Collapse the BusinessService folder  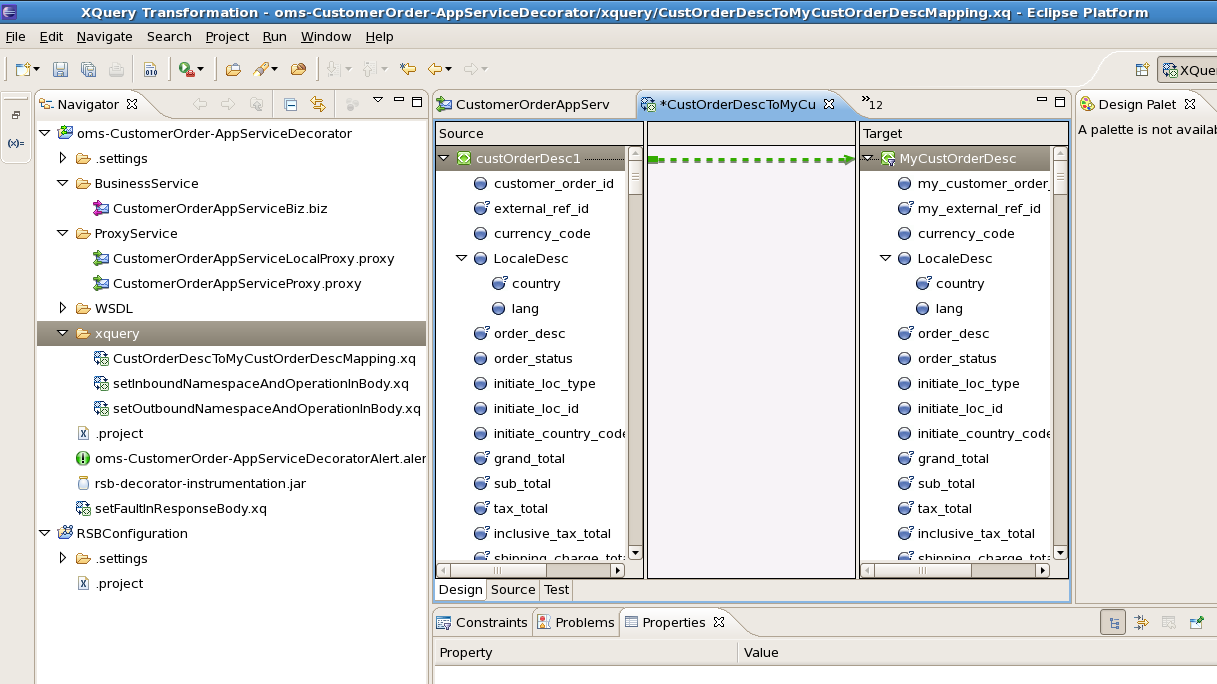(x=63, y=183)
